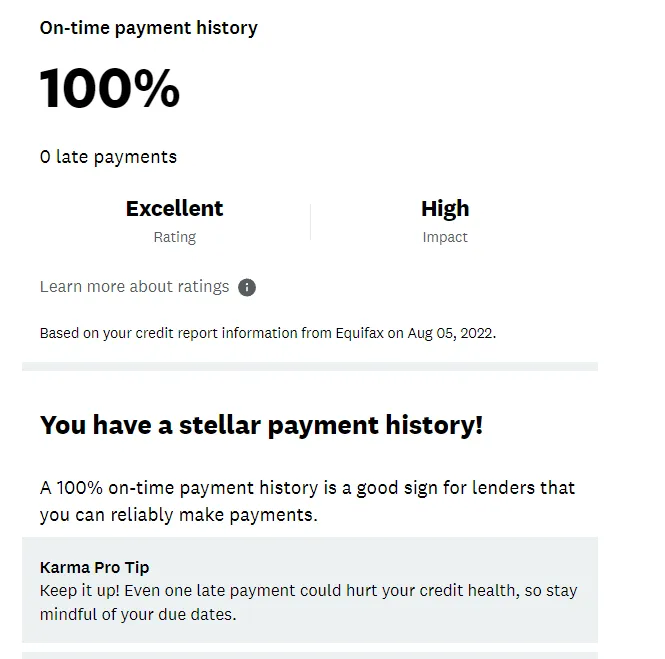Click the Aug 05, 2022 date text

pos(450,333)
